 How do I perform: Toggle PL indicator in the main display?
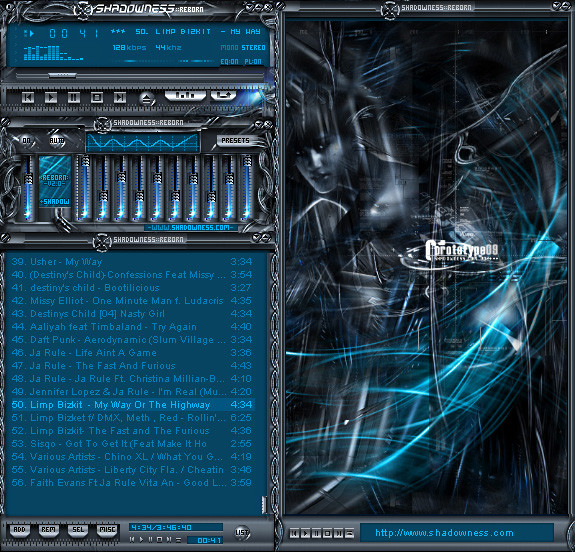pos(253,62)
